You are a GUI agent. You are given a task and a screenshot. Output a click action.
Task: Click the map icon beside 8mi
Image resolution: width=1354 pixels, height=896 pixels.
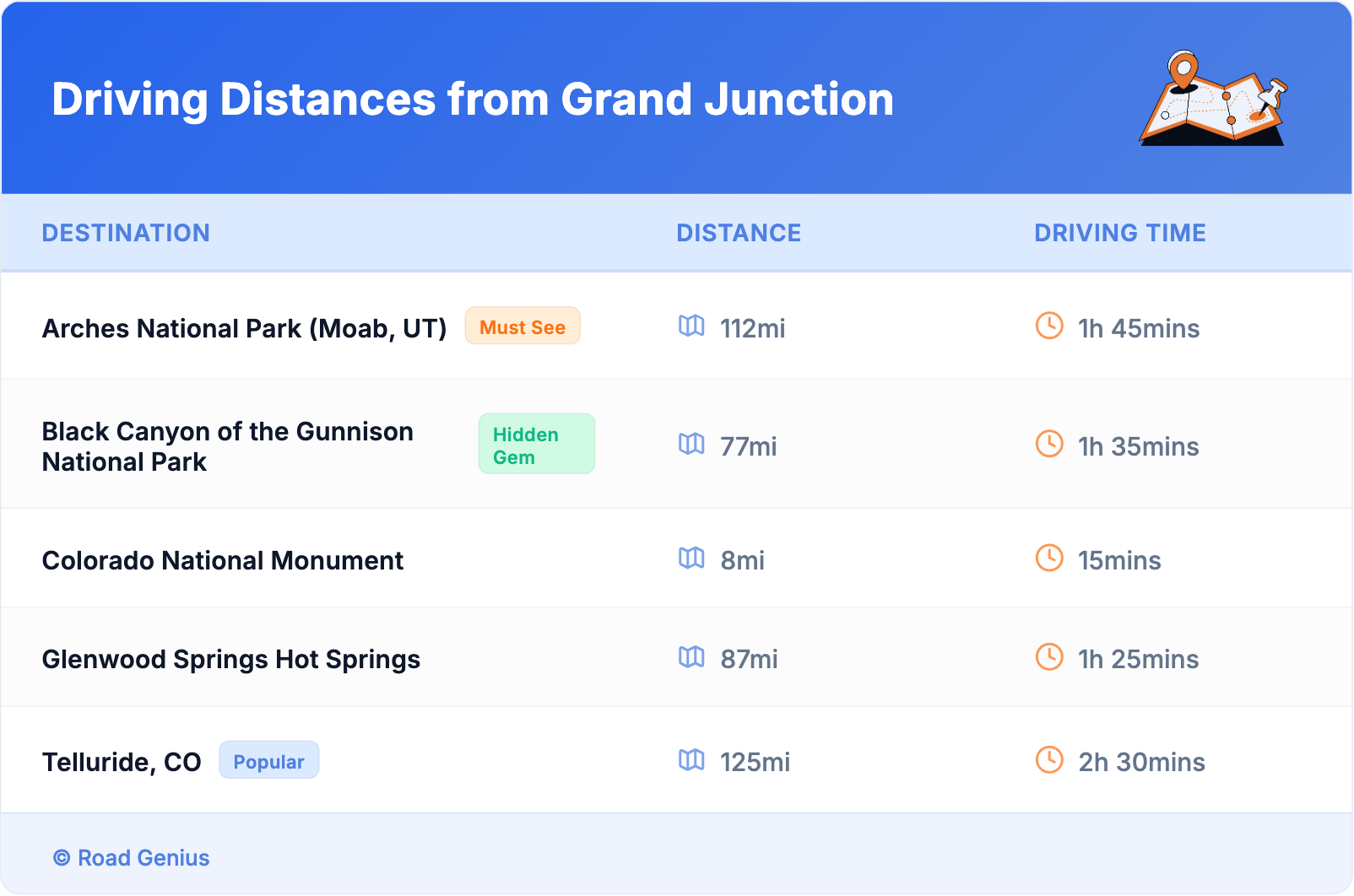coord(691,558)
